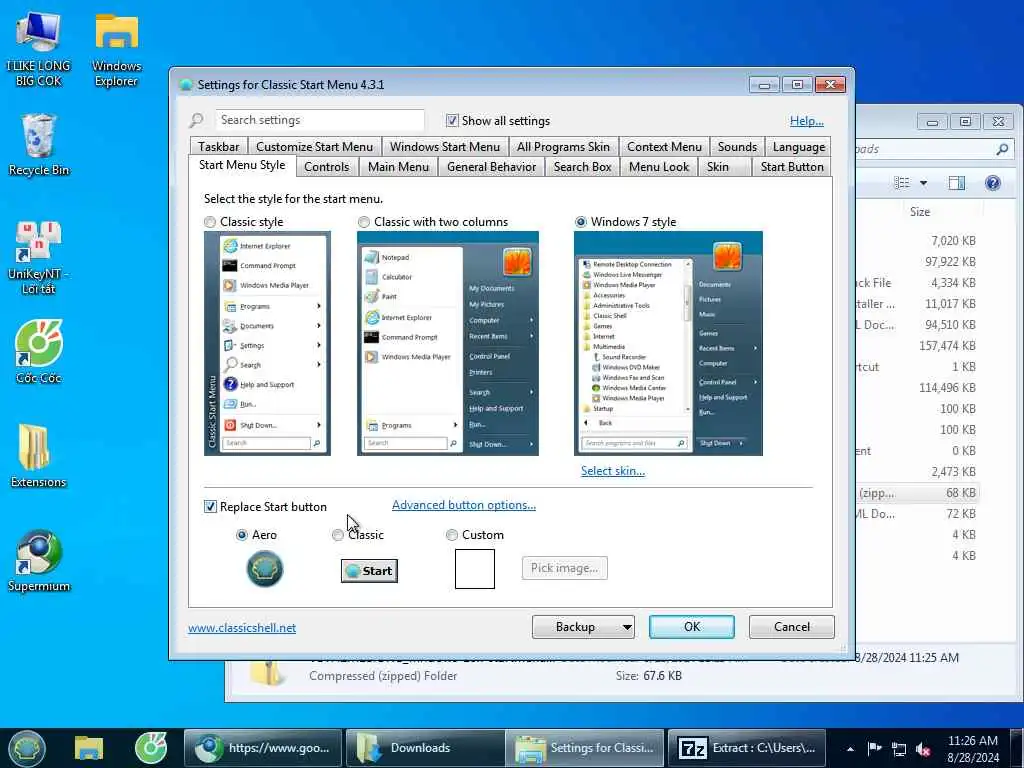The width and height of the screenshot is (1024, 768).
Task: Open the Help link
Action: [807, 121]
